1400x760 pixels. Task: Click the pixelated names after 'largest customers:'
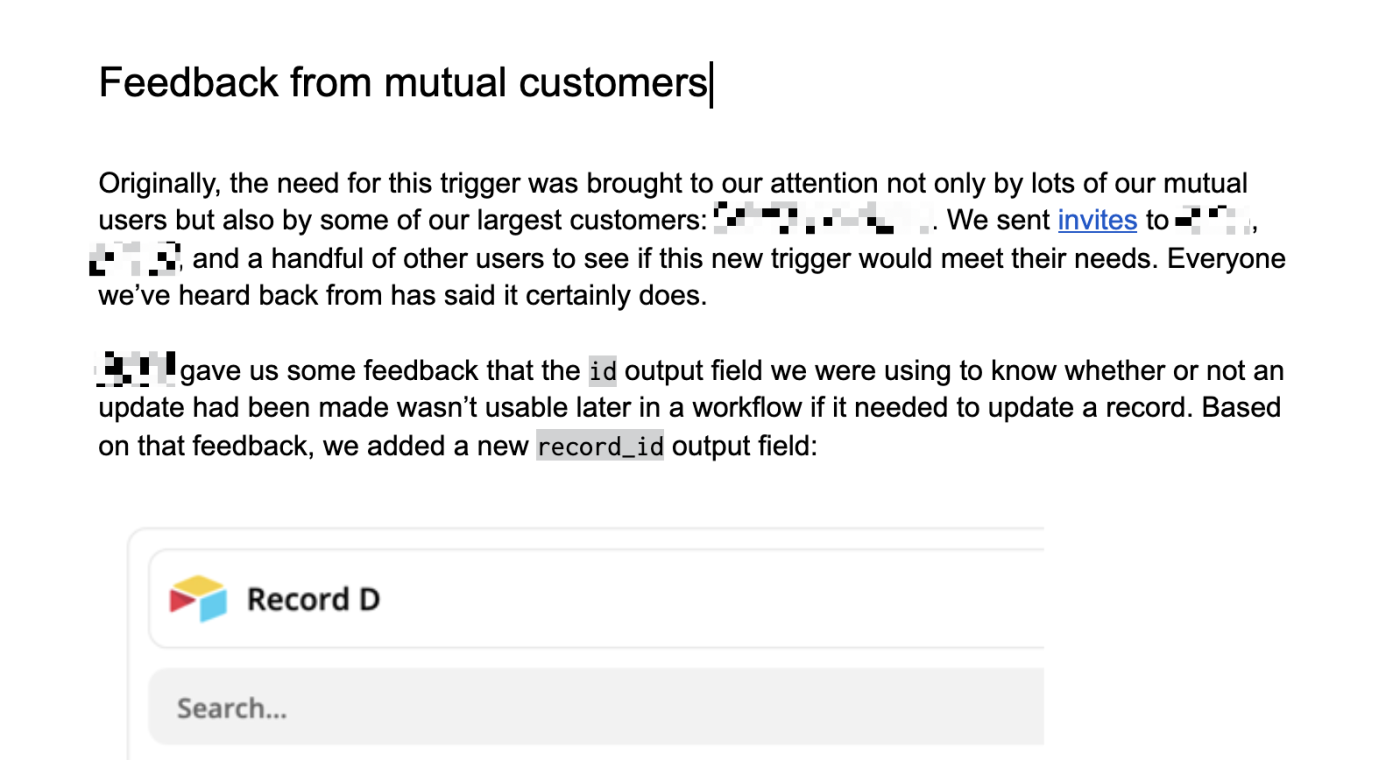(x=822, y=219)
